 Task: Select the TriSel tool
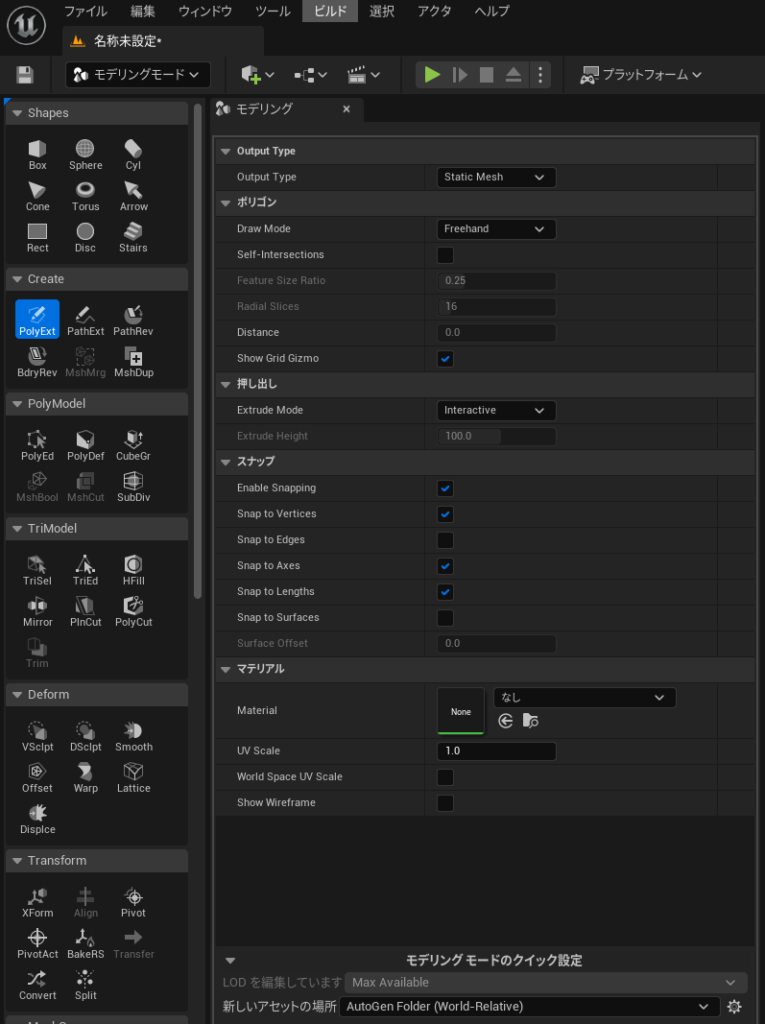pos(37,569)
